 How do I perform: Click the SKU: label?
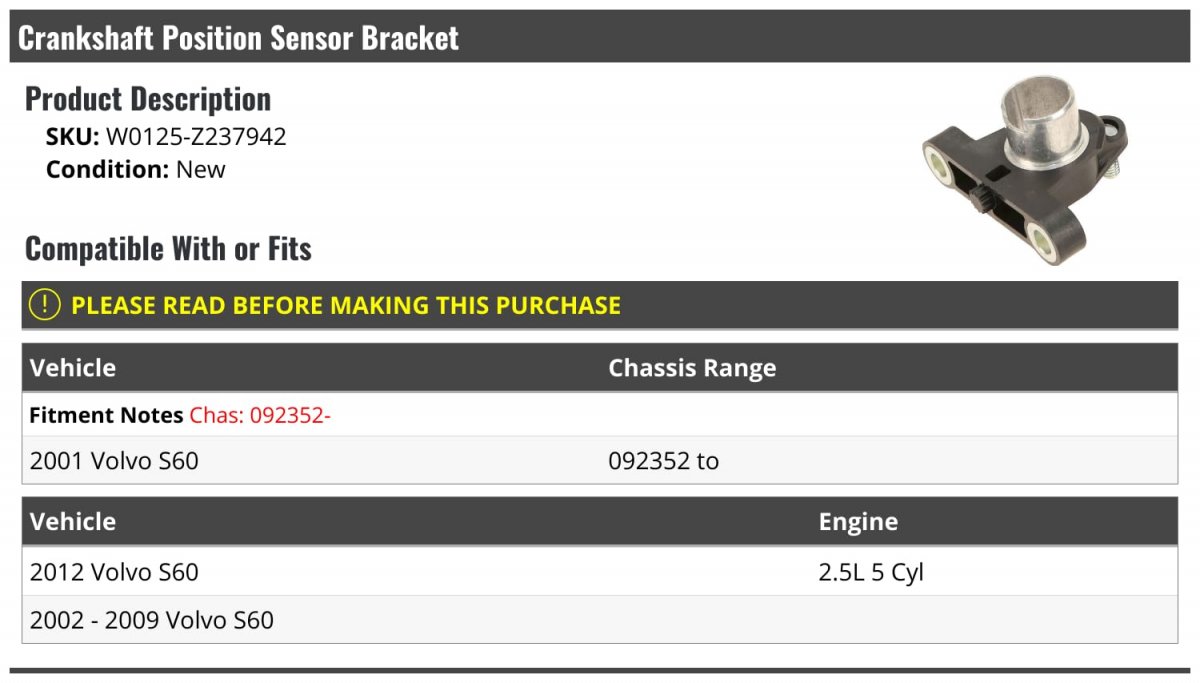73,137
